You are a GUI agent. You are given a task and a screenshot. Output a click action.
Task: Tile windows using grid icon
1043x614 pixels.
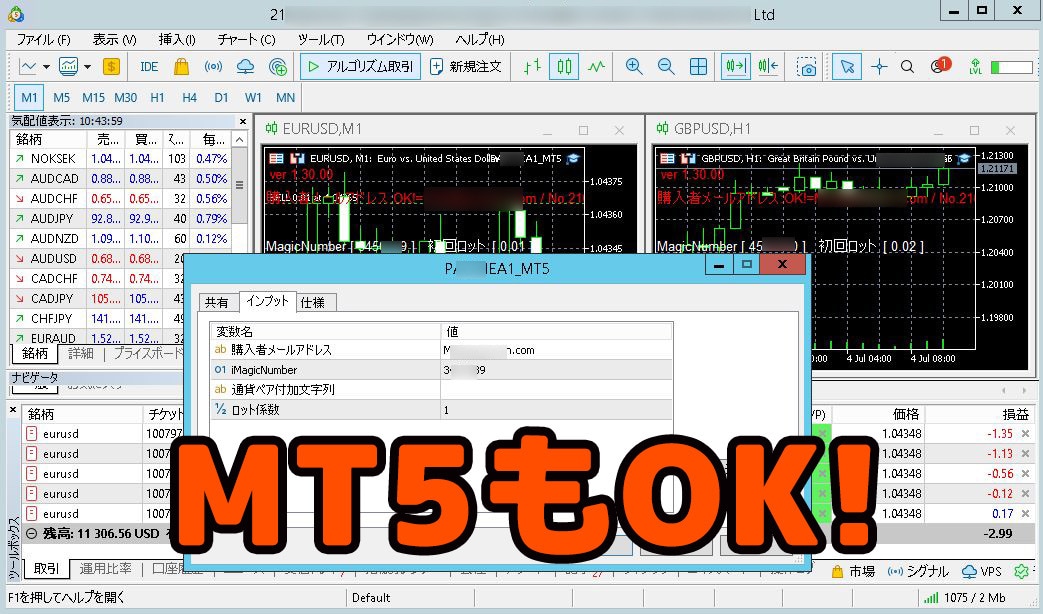pos(698,67)
